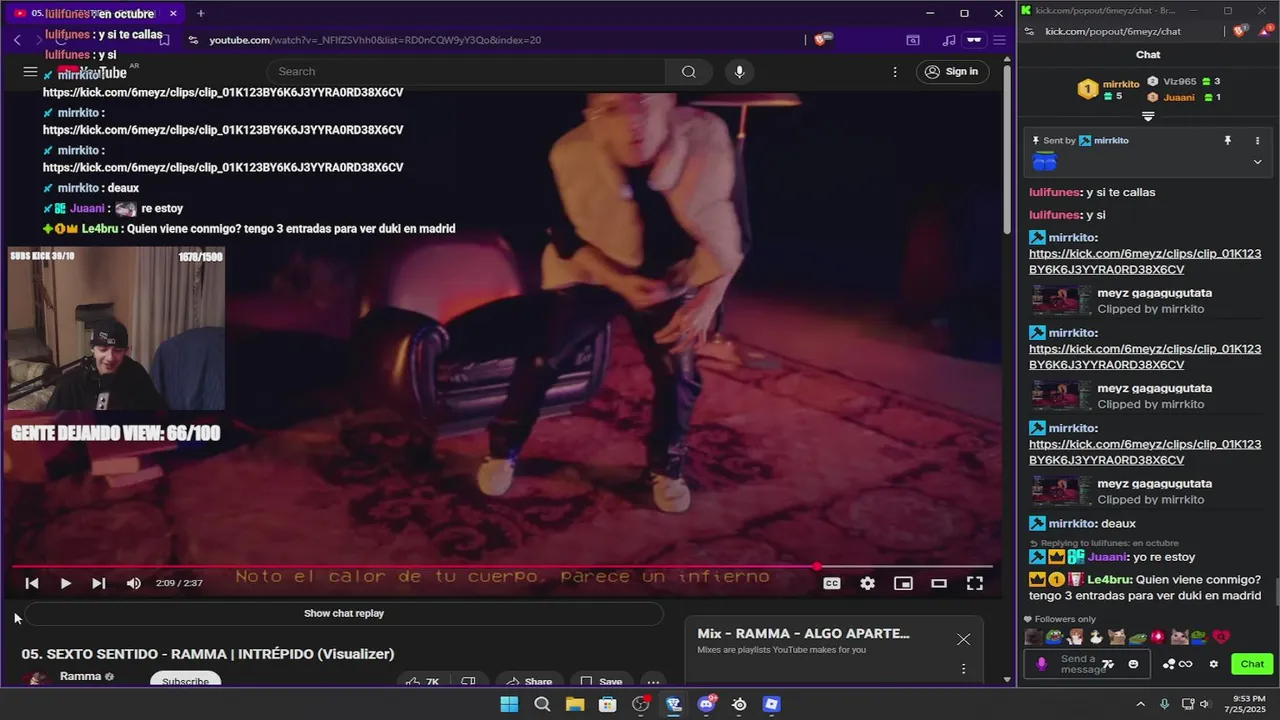
Task: Open Mix playlist three-dot options
Action: [x=963, y=669]
